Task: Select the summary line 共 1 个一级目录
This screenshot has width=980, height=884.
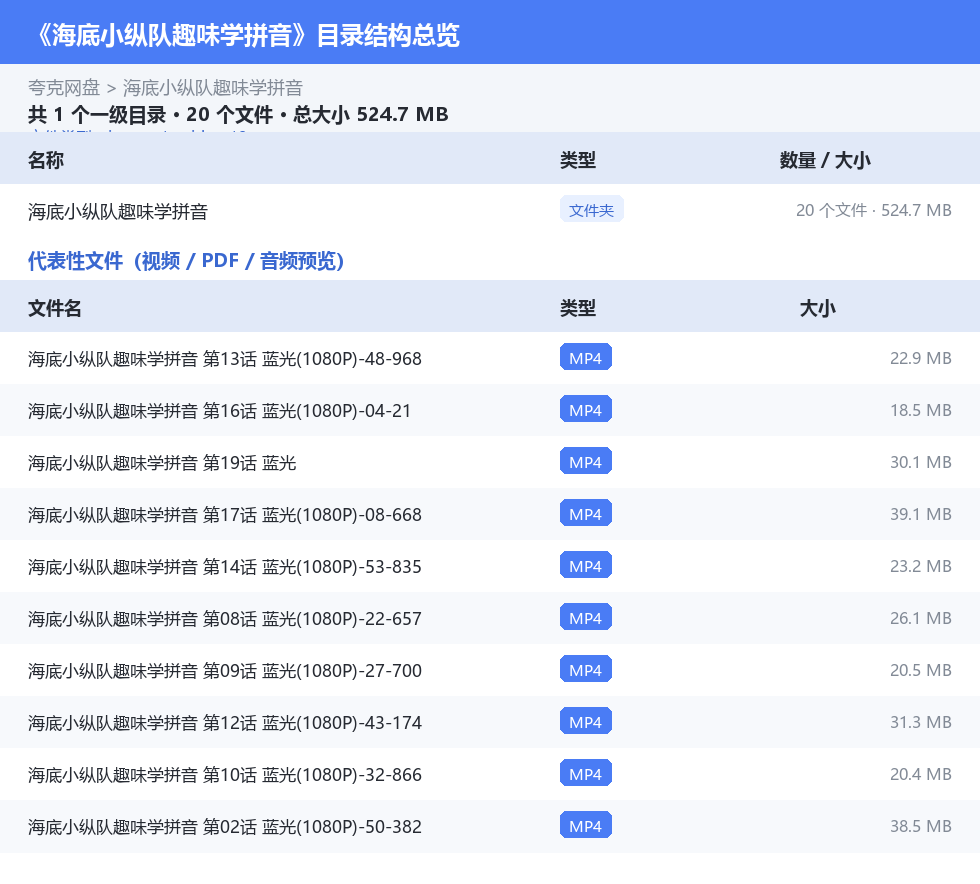Action: (97, 114)
